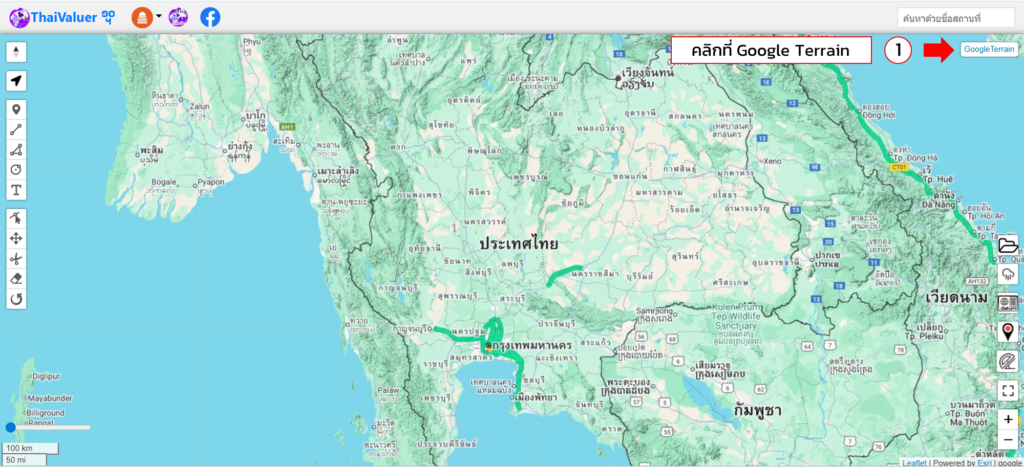Switch to GoogleTerrain base layer
1024x467 pixels.
(x=988, y=48)
